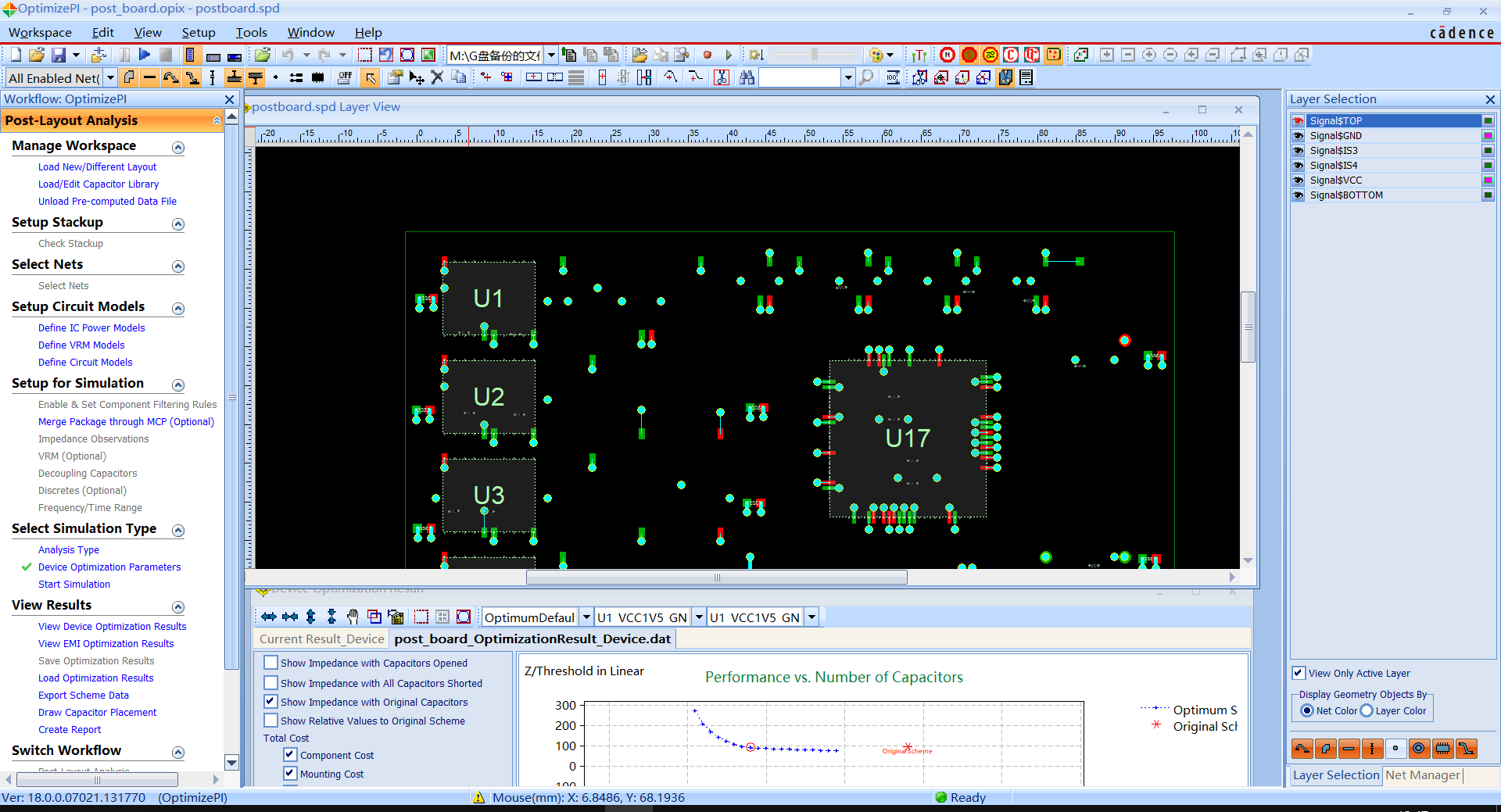This screenshot has height=812, width=1501.
Task: Select Layer Color radio button
Action: click(x=1367, y=710)
